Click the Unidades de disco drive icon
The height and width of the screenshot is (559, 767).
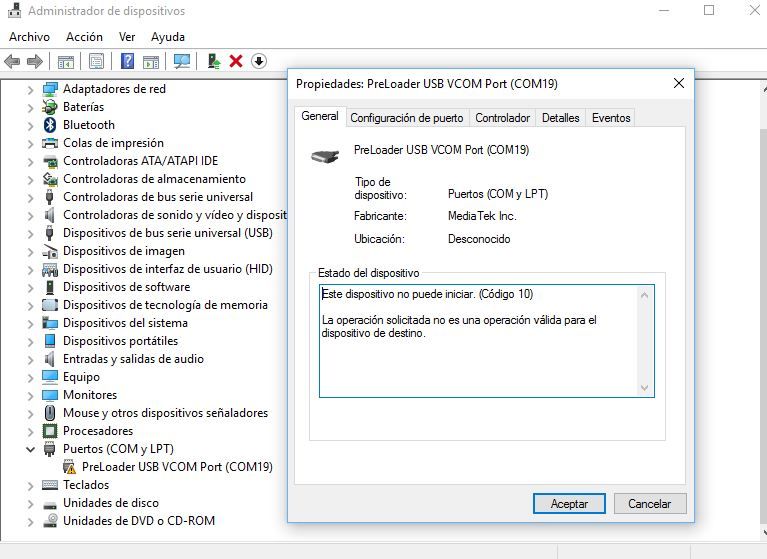(50, 504)
